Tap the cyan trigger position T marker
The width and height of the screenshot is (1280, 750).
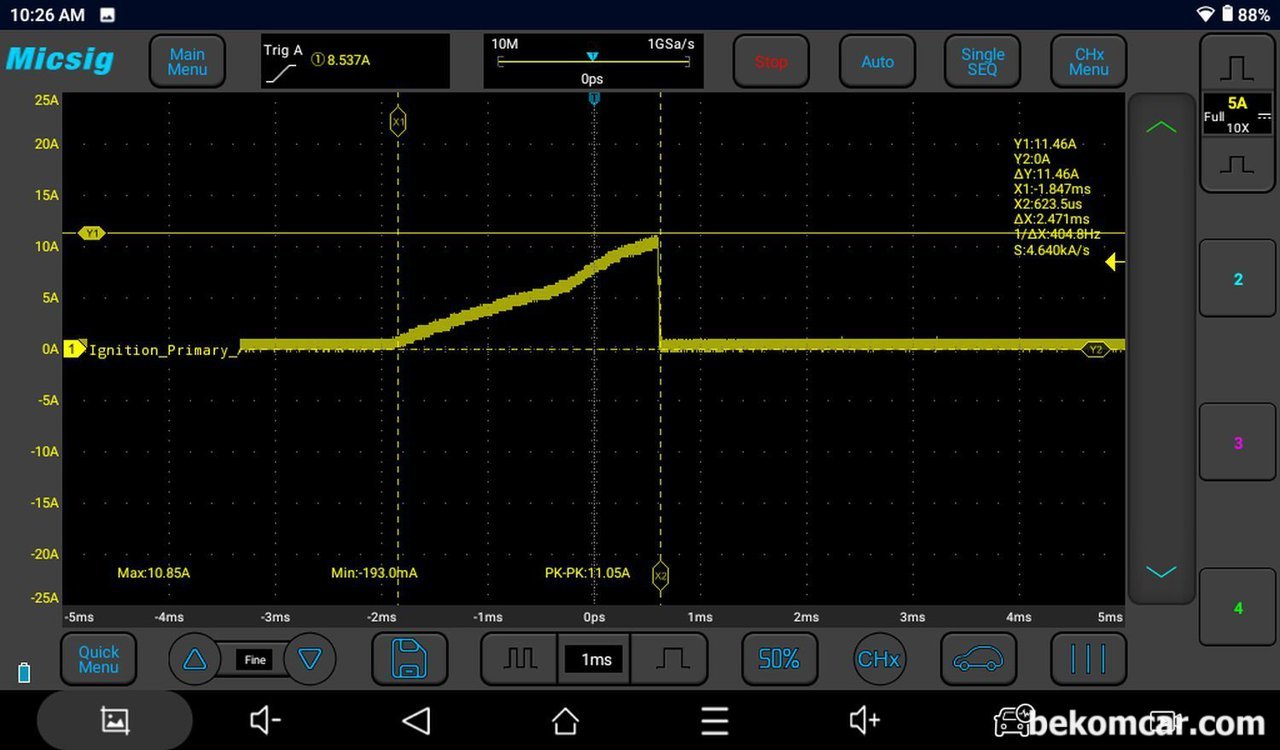click(594, 98)
